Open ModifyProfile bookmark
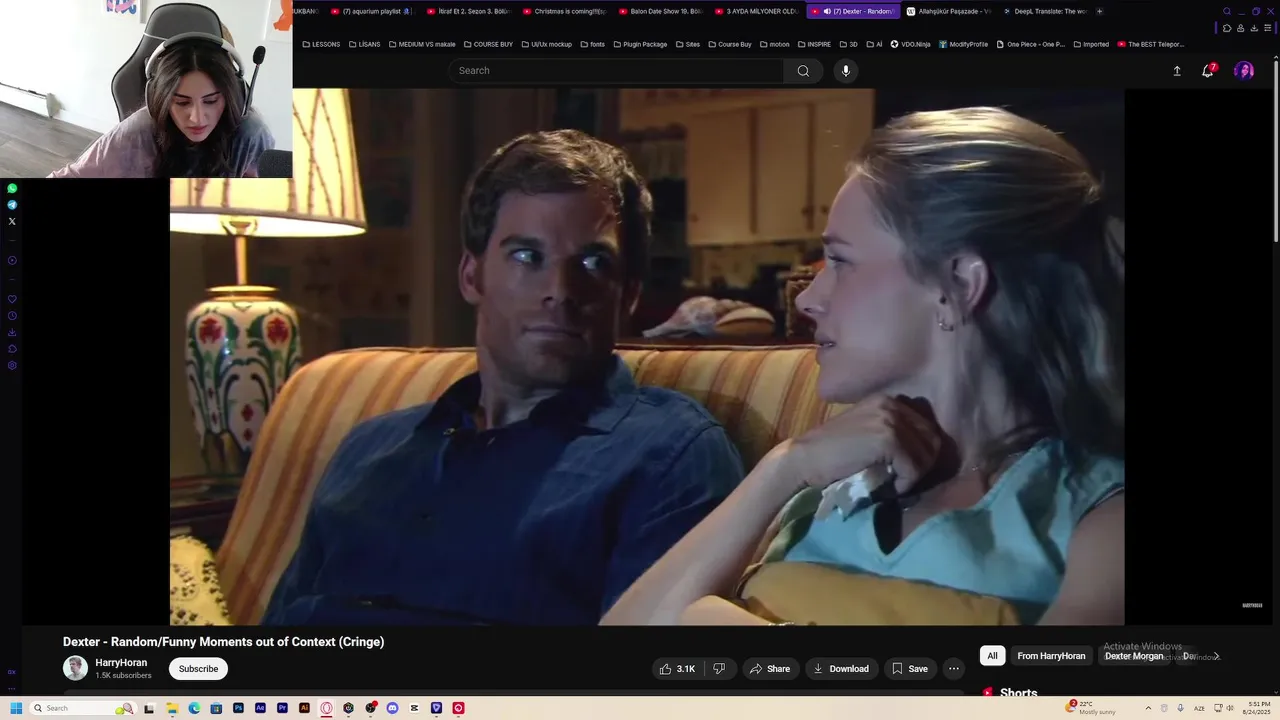The height and width of the screenshot is (720, 1280). 963,44
